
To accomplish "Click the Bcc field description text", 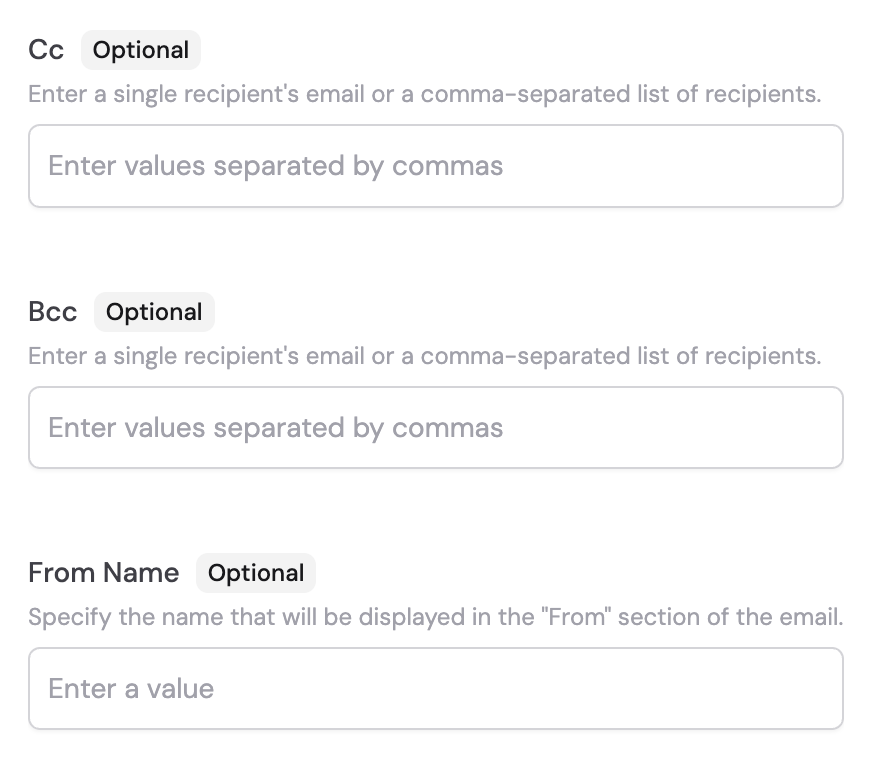I will point(424,355).
